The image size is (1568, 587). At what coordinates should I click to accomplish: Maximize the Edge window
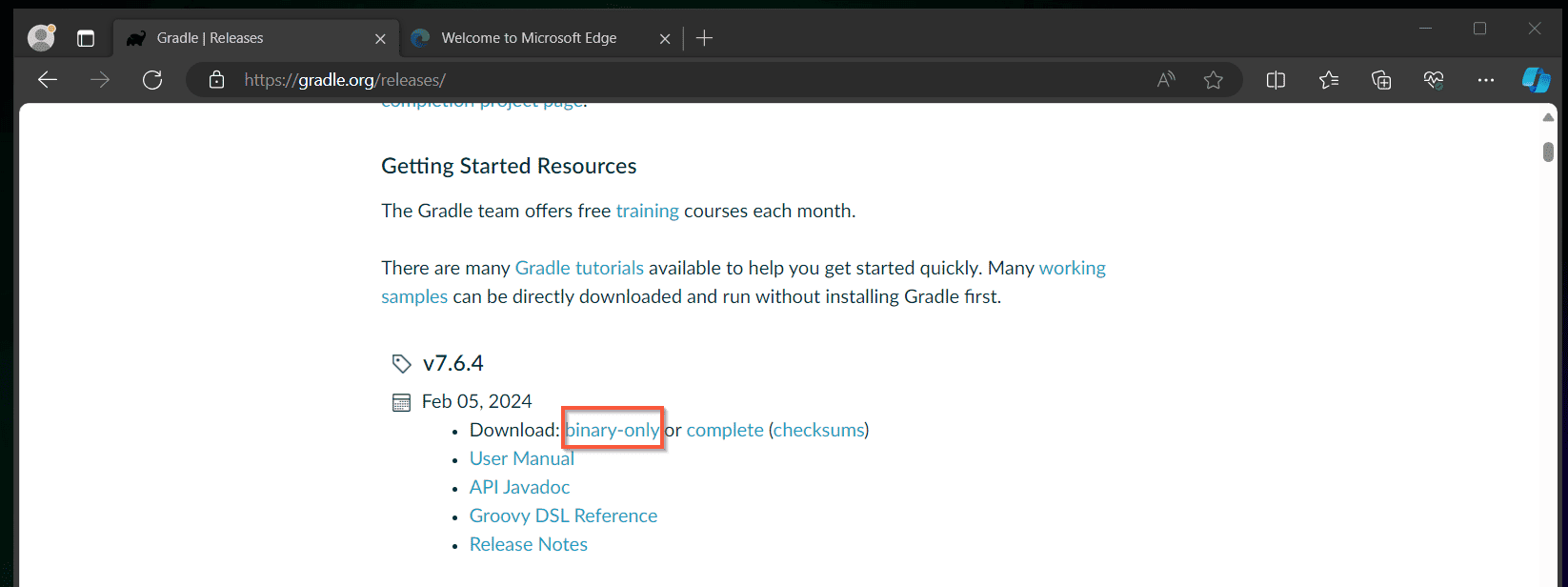tap(1480, 29)
